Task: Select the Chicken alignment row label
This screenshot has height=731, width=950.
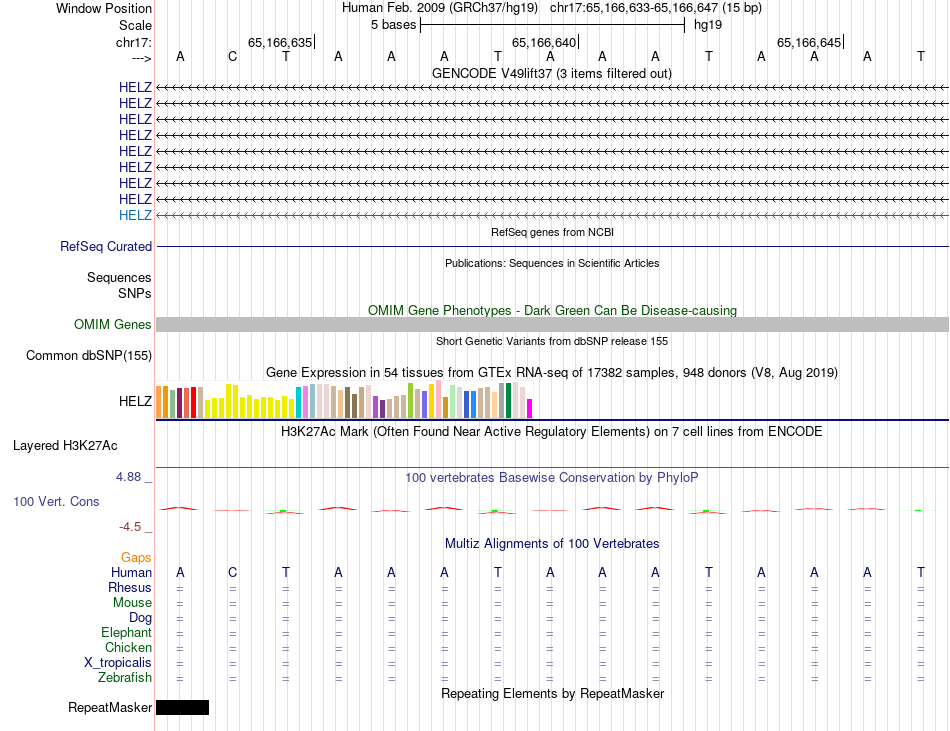Action: coord(128,647)
